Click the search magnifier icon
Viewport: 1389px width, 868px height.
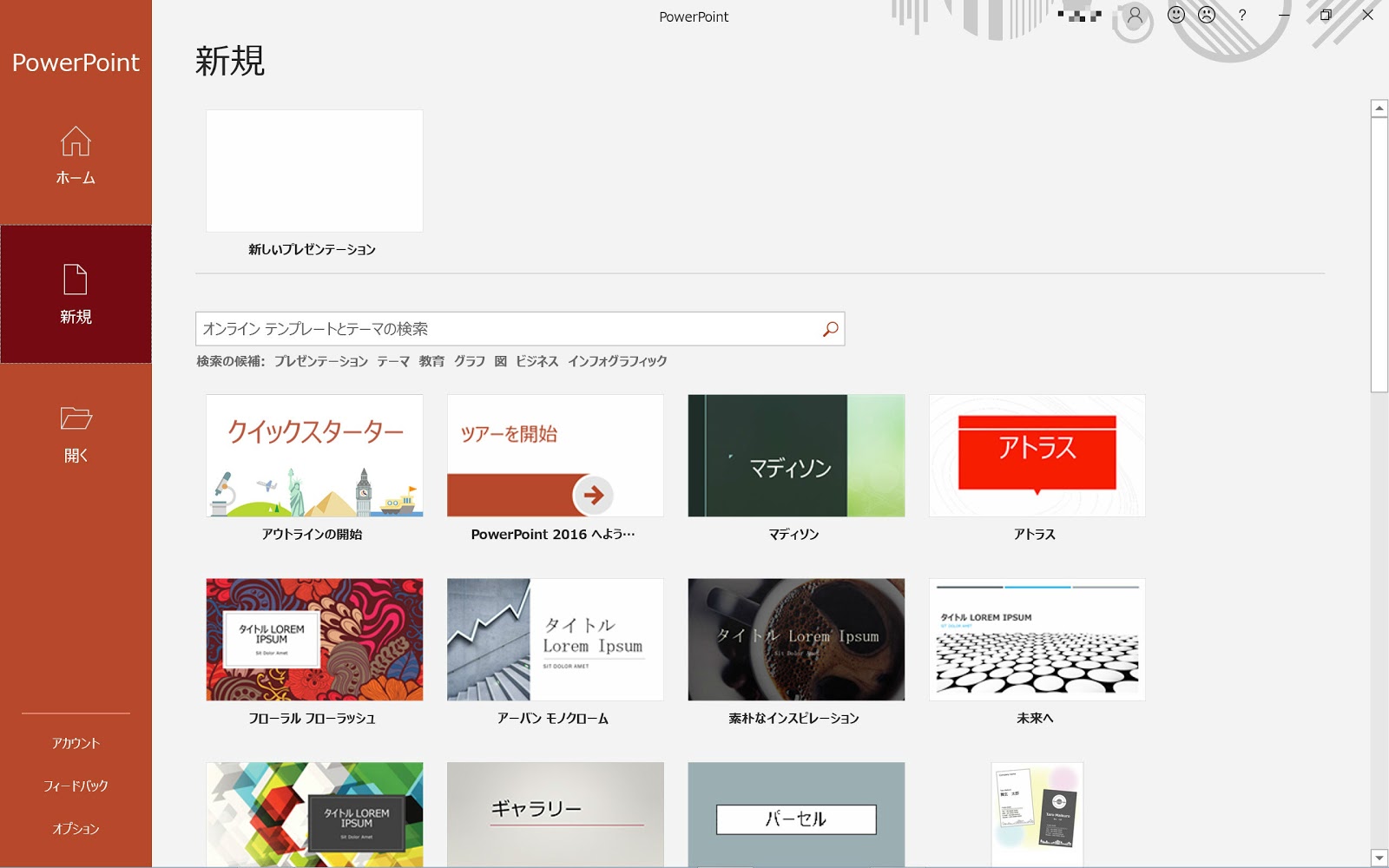(831, 329)
